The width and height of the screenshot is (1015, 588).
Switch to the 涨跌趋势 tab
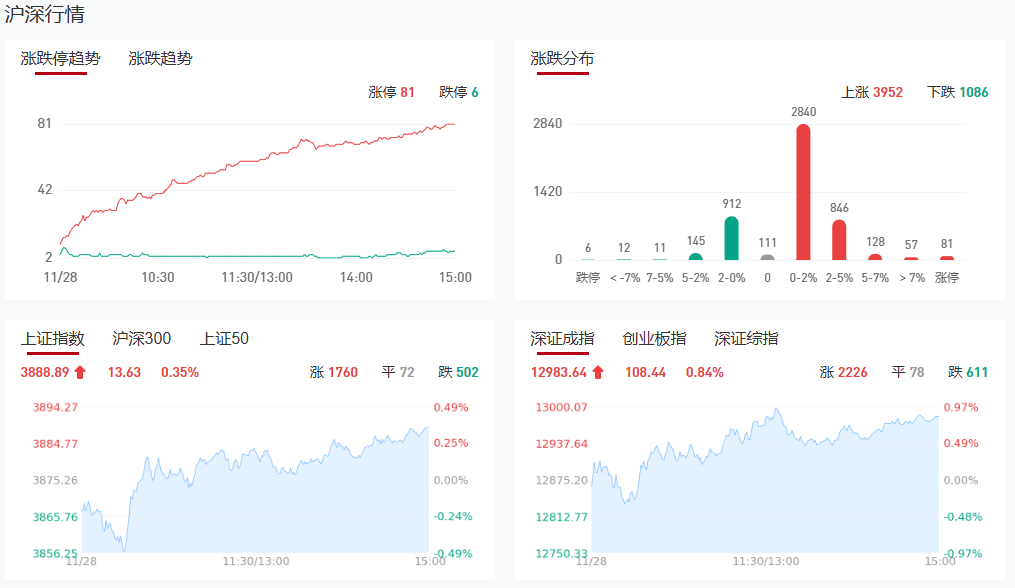tap(160, 59)
